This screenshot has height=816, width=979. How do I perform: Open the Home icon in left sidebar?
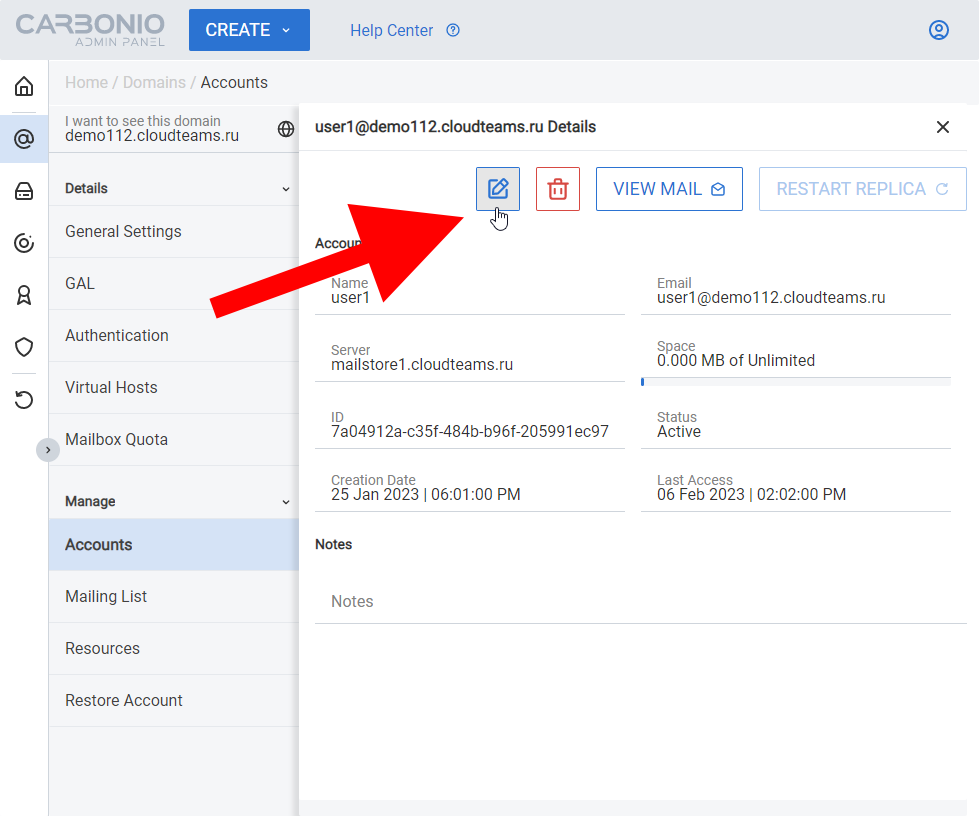24,86
